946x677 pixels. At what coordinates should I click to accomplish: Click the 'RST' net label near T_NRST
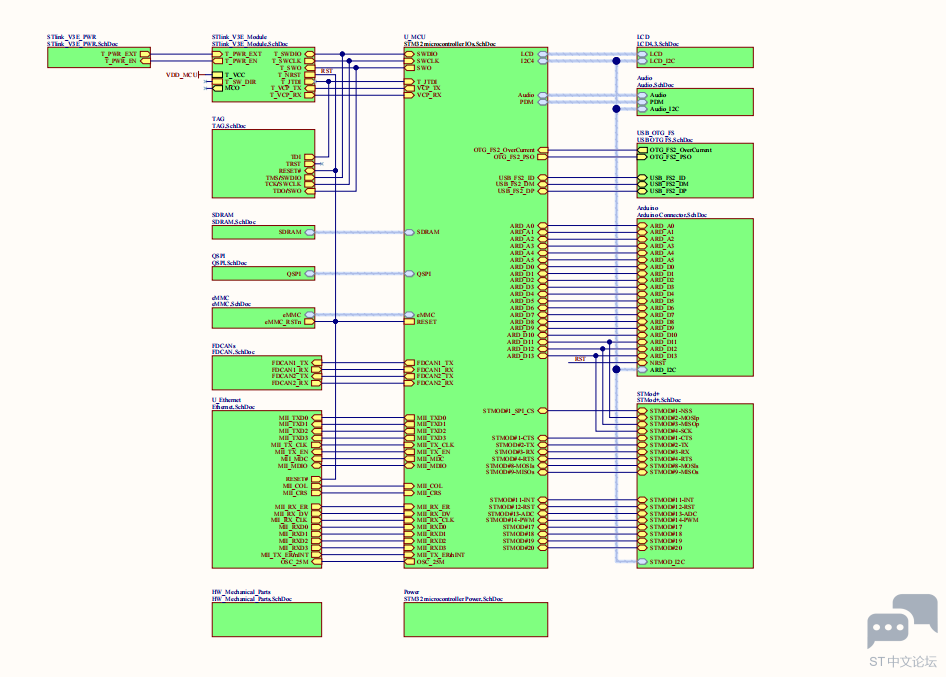pos(326,71)
